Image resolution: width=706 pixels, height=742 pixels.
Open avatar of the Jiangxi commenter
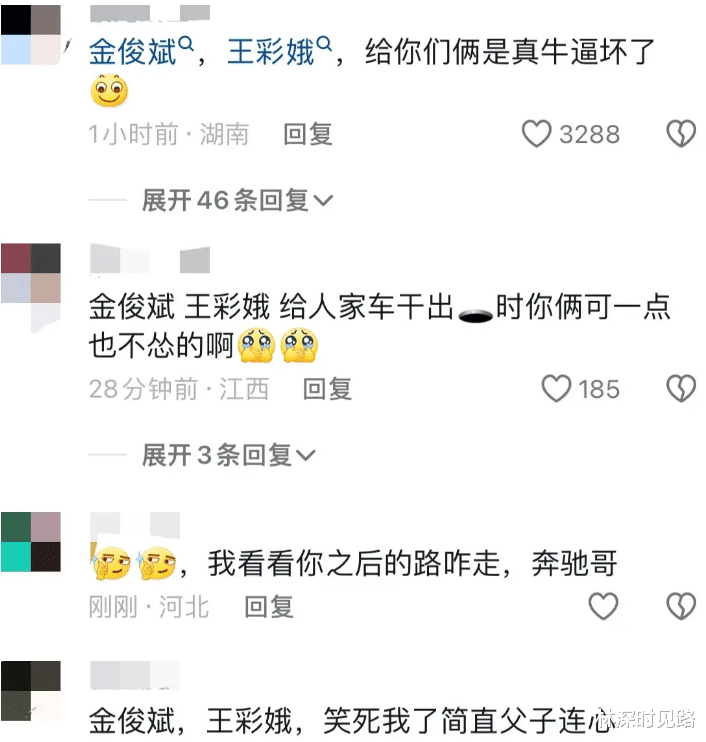pyautogui.click(x=31, y=273)
